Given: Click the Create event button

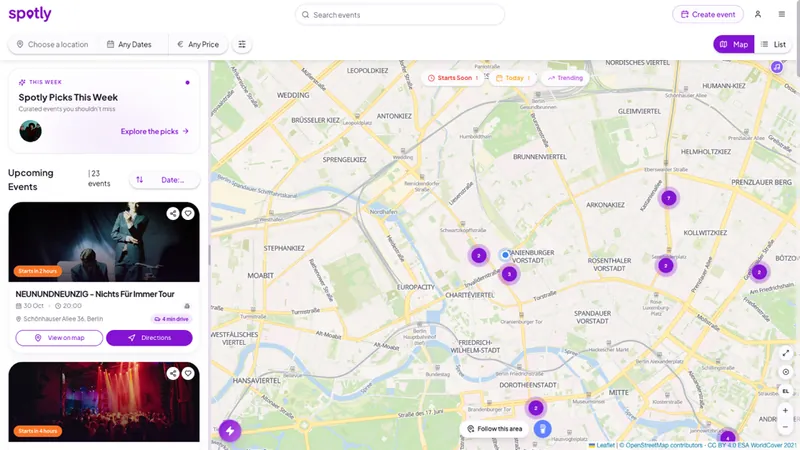Looking at the screenshot, I should [708, 14].
